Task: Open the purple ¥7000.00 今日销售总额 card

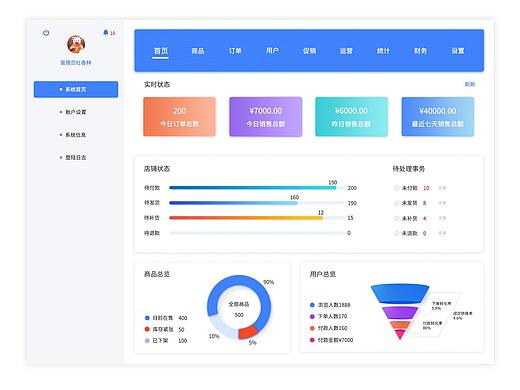Action: (x=266, y=117)
